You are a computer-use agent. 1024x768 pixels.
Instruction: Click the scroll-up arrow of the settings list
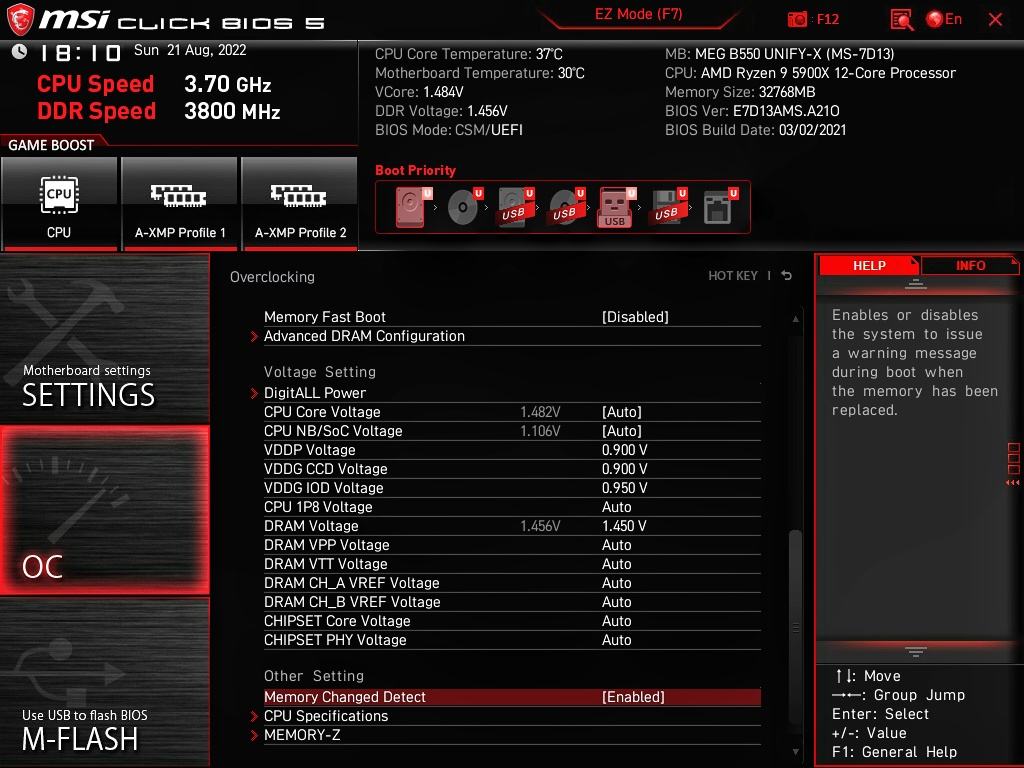click(x=795, y=319)
